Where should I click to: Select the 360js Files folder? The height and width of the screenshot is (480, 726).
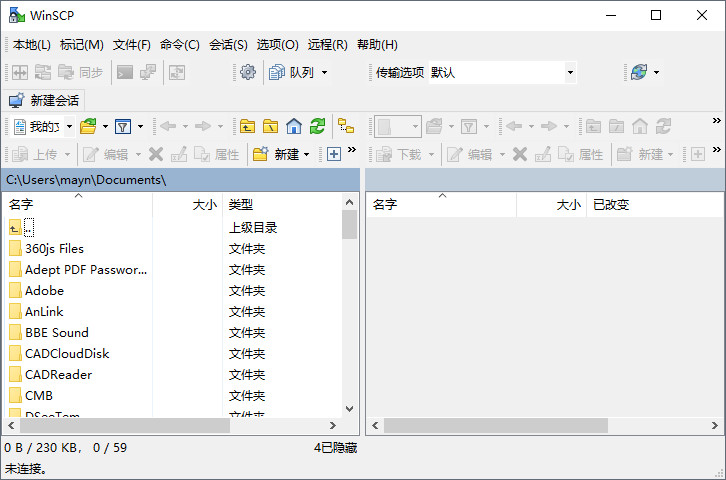(47, 249)
